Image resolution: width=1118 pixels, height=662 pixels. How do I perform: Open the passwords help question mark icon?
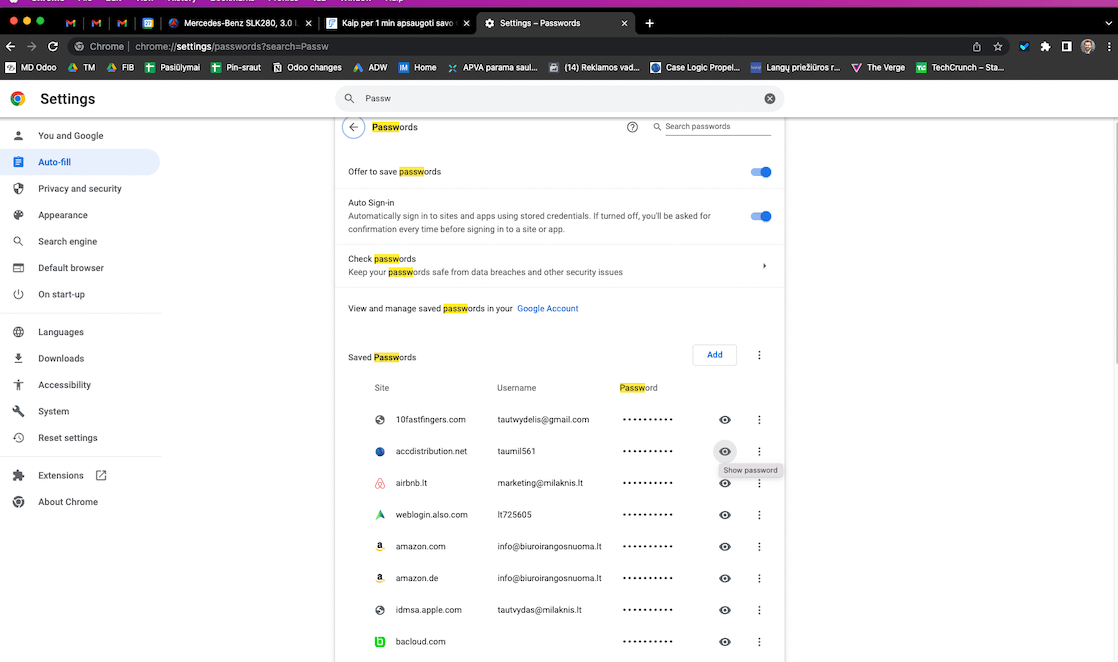(632, 128)
